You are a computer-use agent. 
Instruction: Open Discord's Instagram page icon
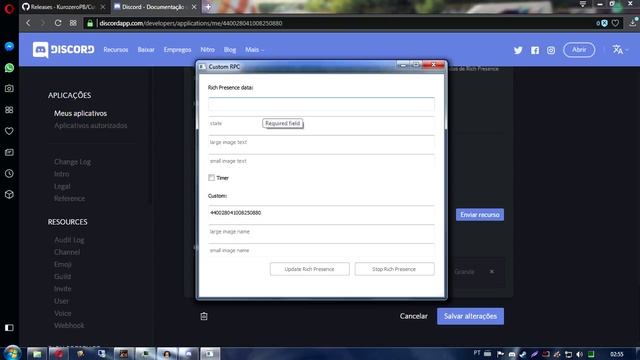[551, 50]
